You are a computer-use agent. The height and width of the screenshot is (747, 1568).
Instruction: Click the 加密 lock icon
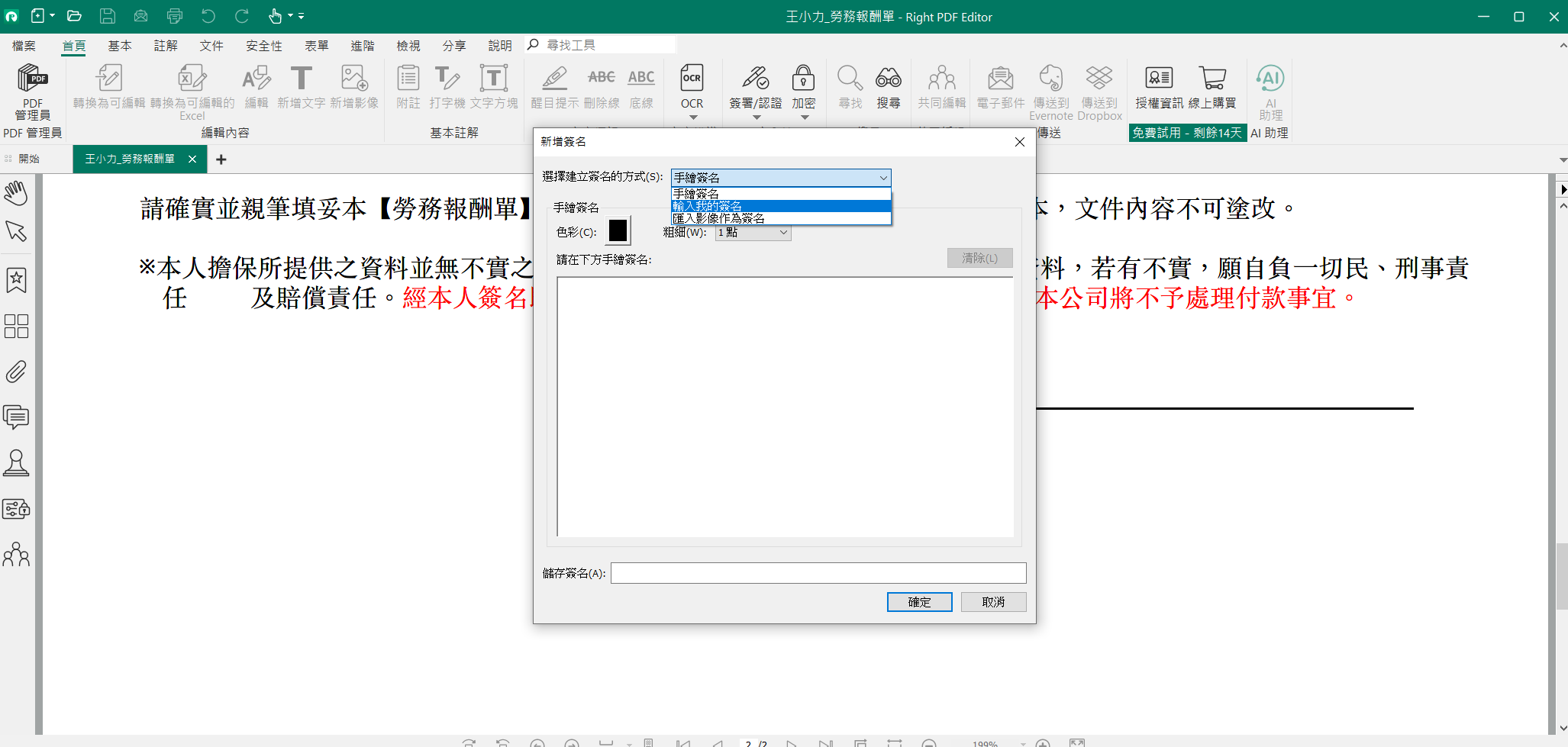[x=803, y=79]
